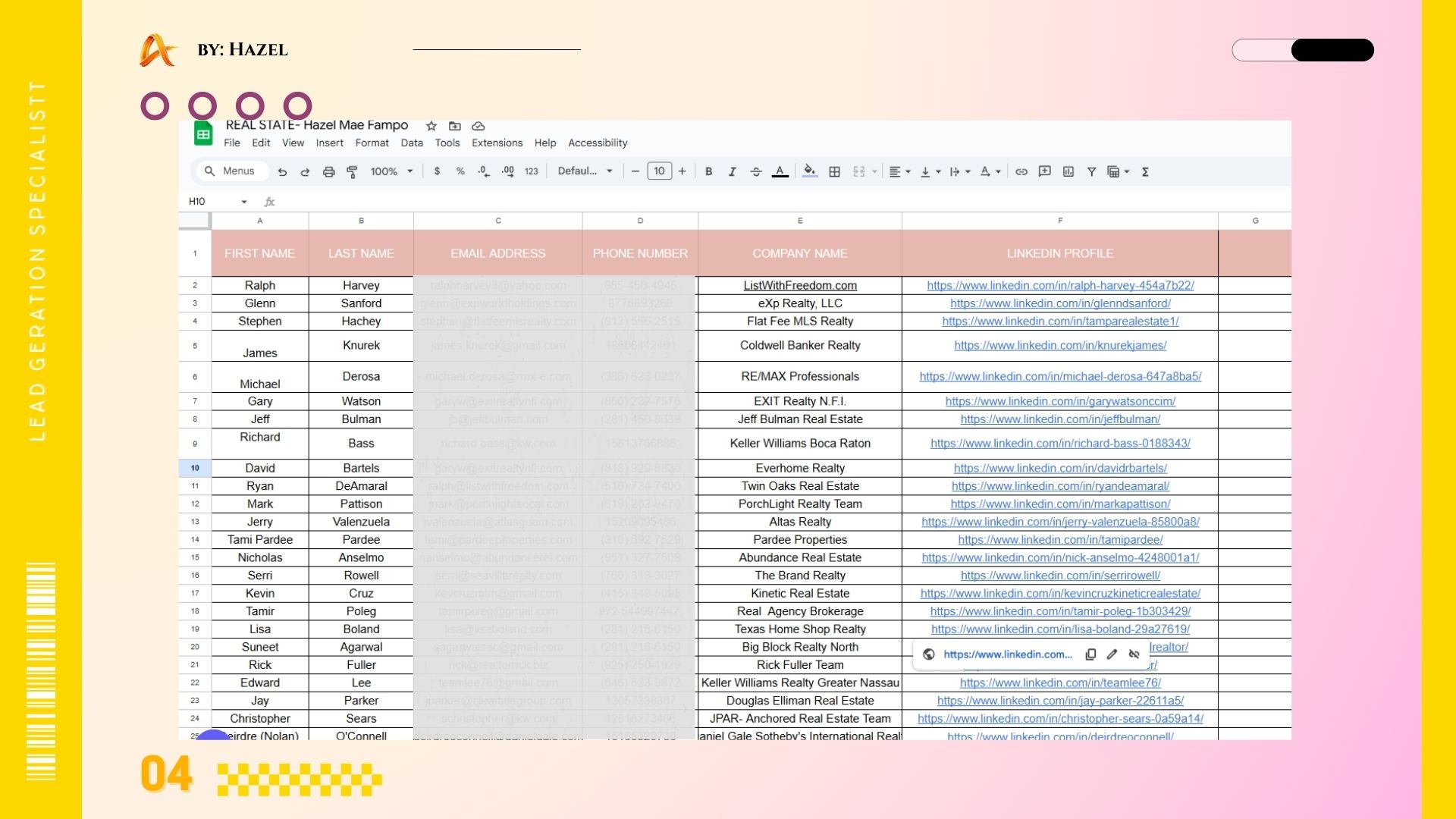
Task: Decrease font size with minus button
Action: coord(635,171)
